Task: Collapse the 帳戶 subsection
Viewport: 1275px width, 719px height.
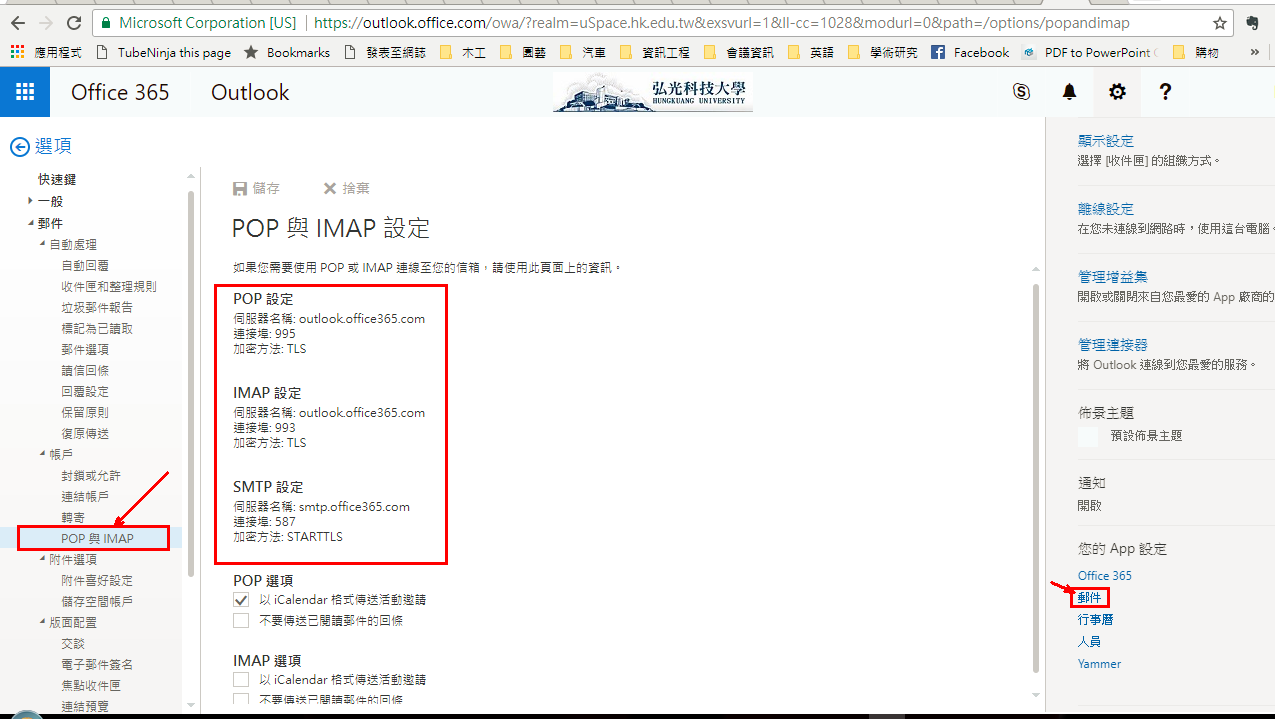Action: coord(43,454)
